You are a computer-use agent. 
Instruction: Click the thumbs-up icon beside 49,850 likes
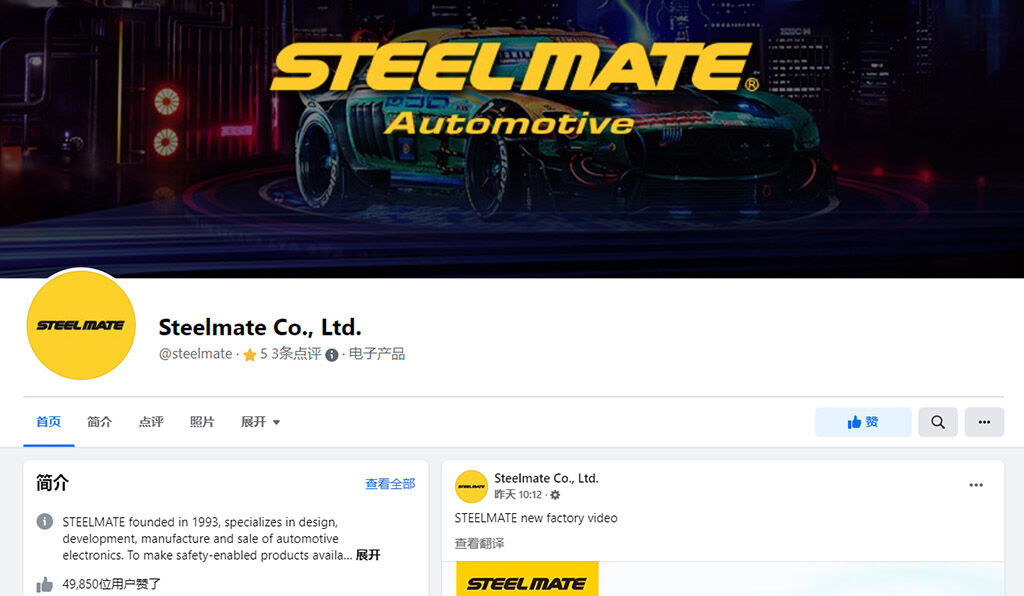44,584
